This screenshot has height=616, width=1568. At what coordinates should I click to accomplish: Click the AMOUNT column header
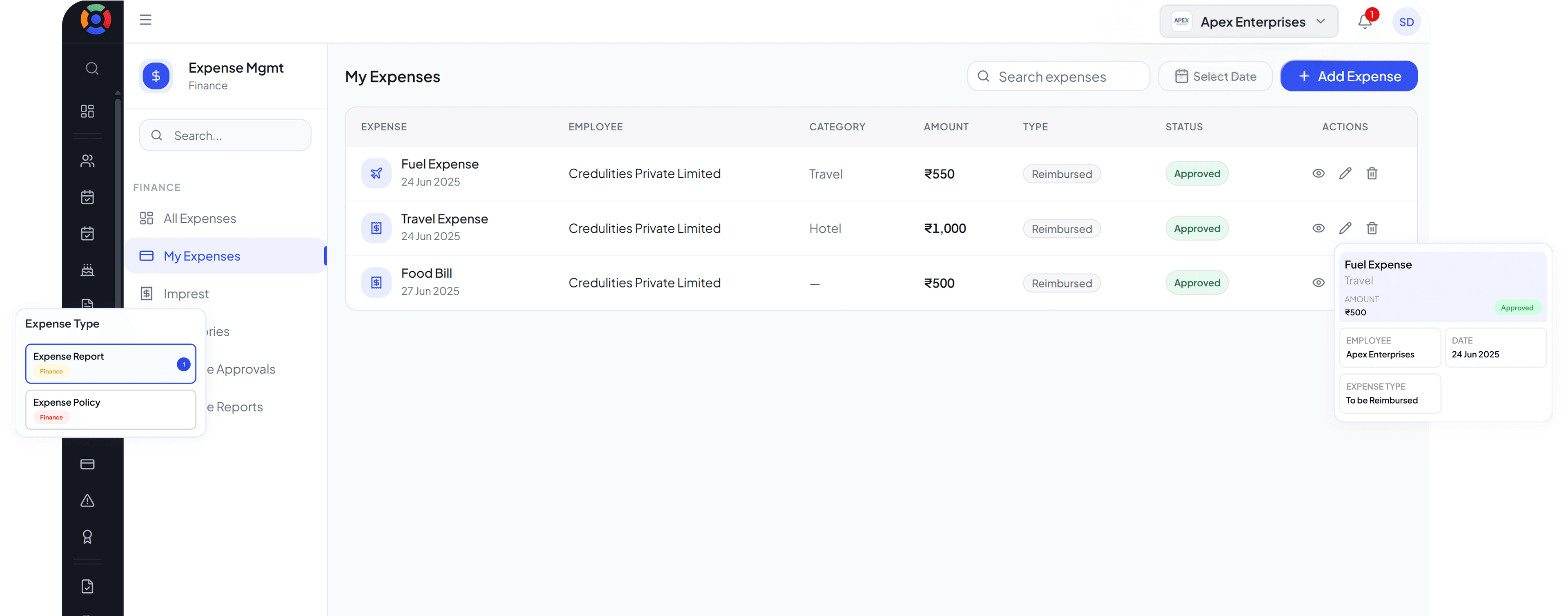coord(946,127)
